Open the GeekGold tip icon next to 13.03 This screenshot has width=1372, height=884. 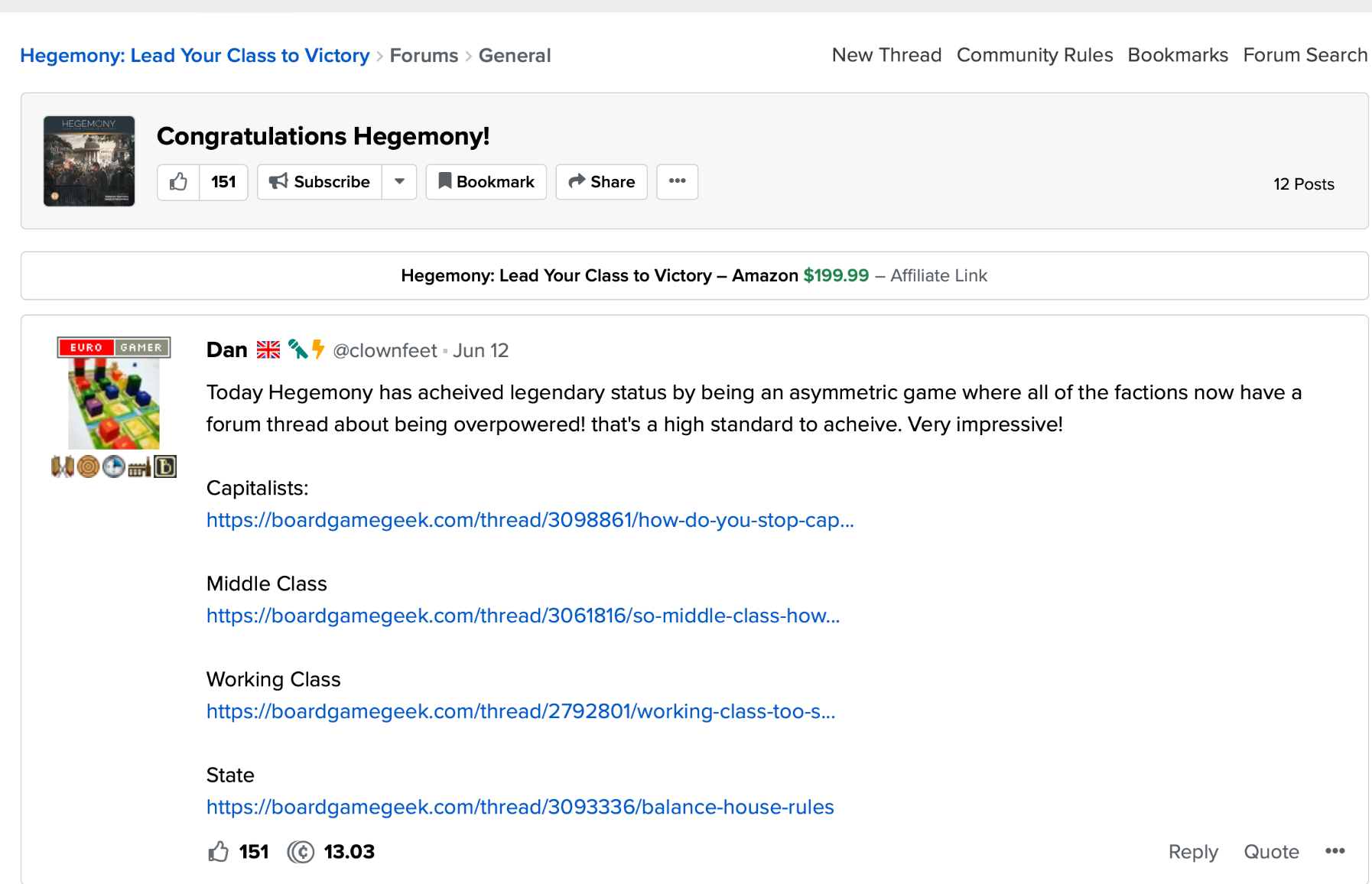coord(301,852)
